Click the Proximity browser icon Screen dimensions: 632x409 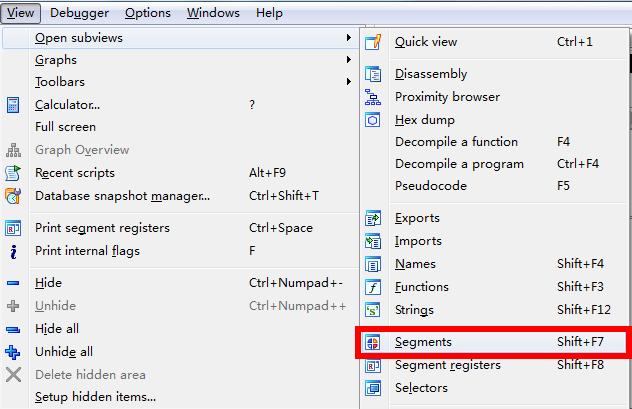[373, 97]
